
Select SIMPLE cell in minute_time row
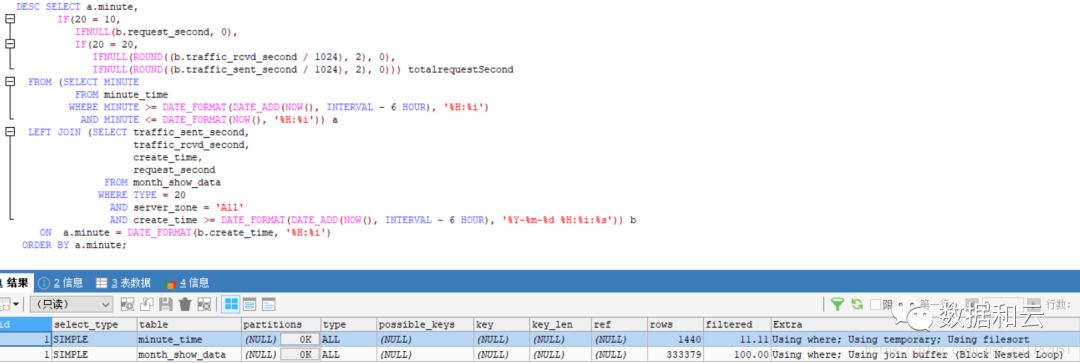(94, 340)
